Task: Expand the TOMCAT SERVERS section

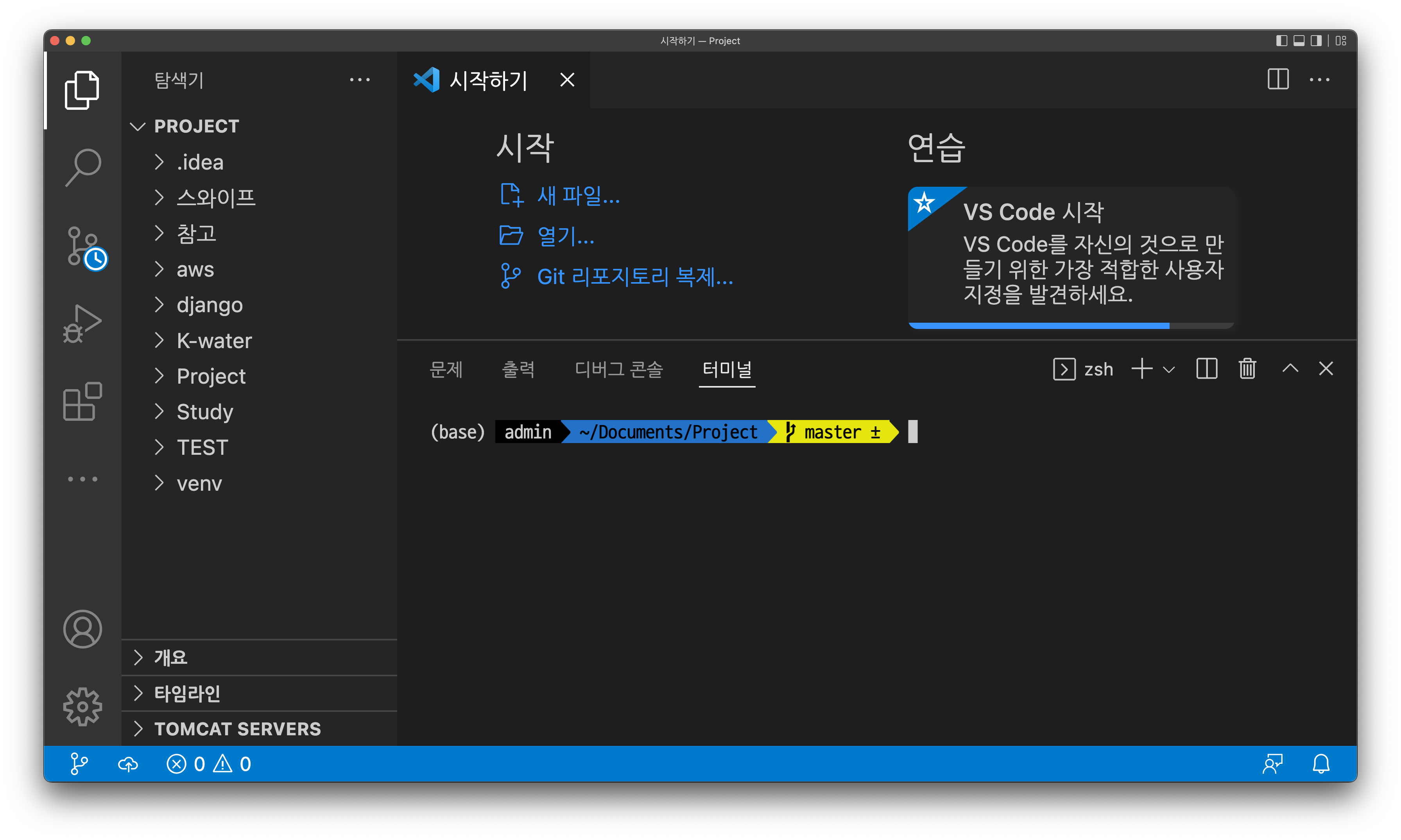Action: click(x=237, y=729)
